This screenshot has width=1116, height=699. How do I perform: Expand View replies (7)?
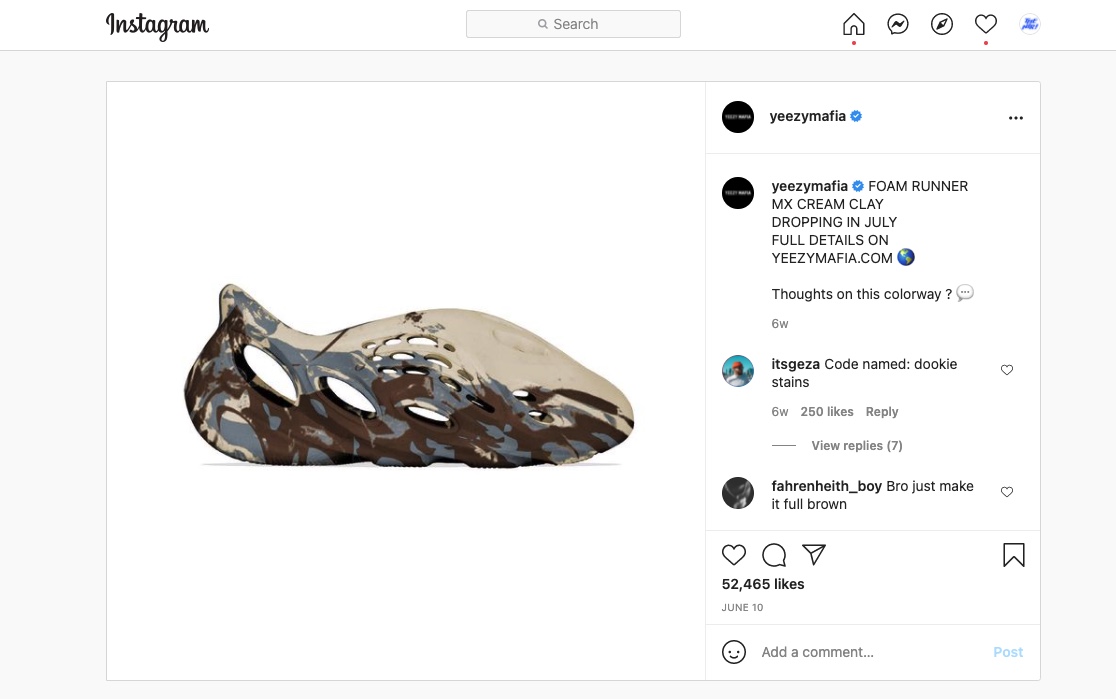click(857, 446)
